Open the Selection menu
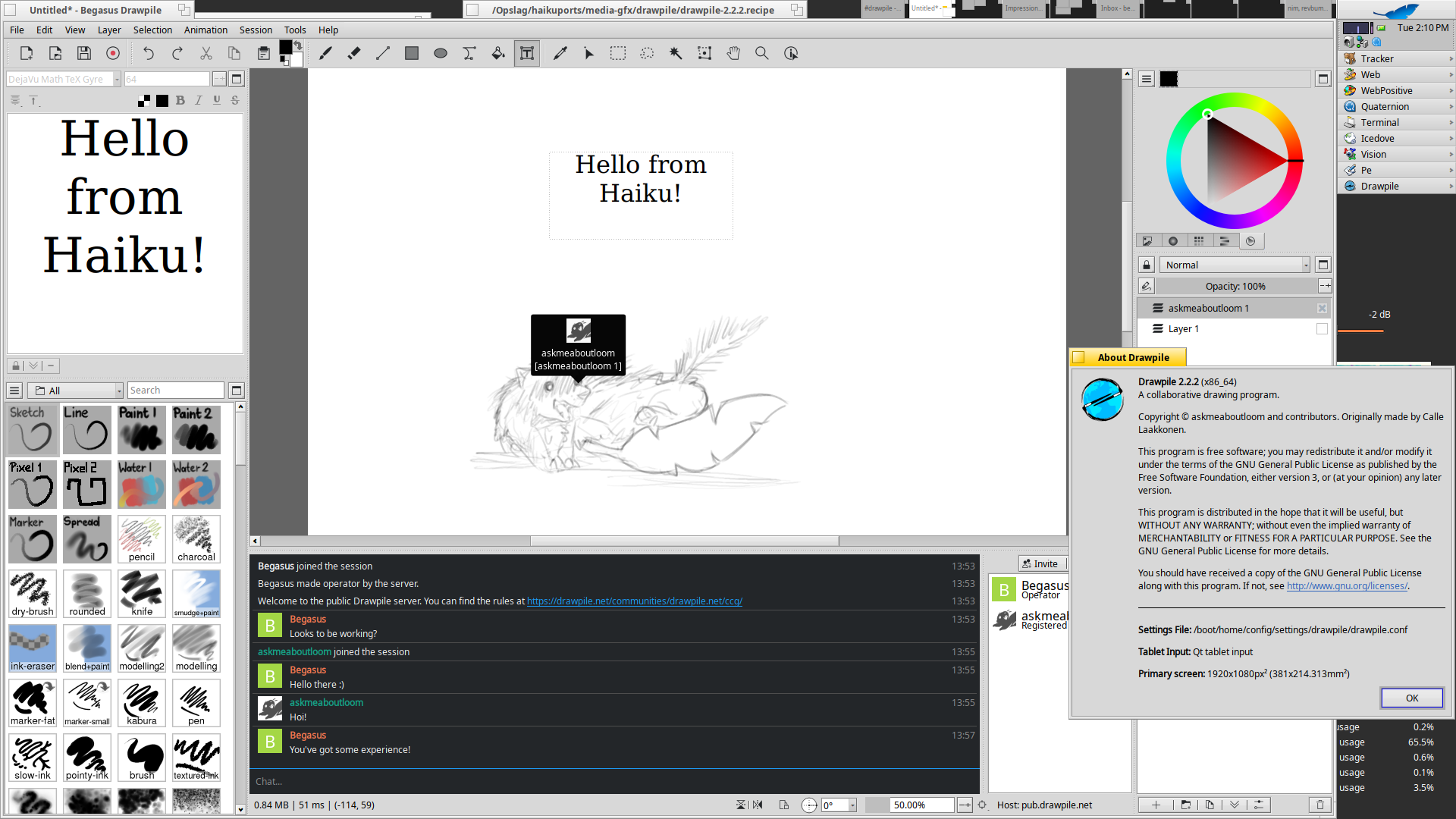 click(x=152, y=30)
